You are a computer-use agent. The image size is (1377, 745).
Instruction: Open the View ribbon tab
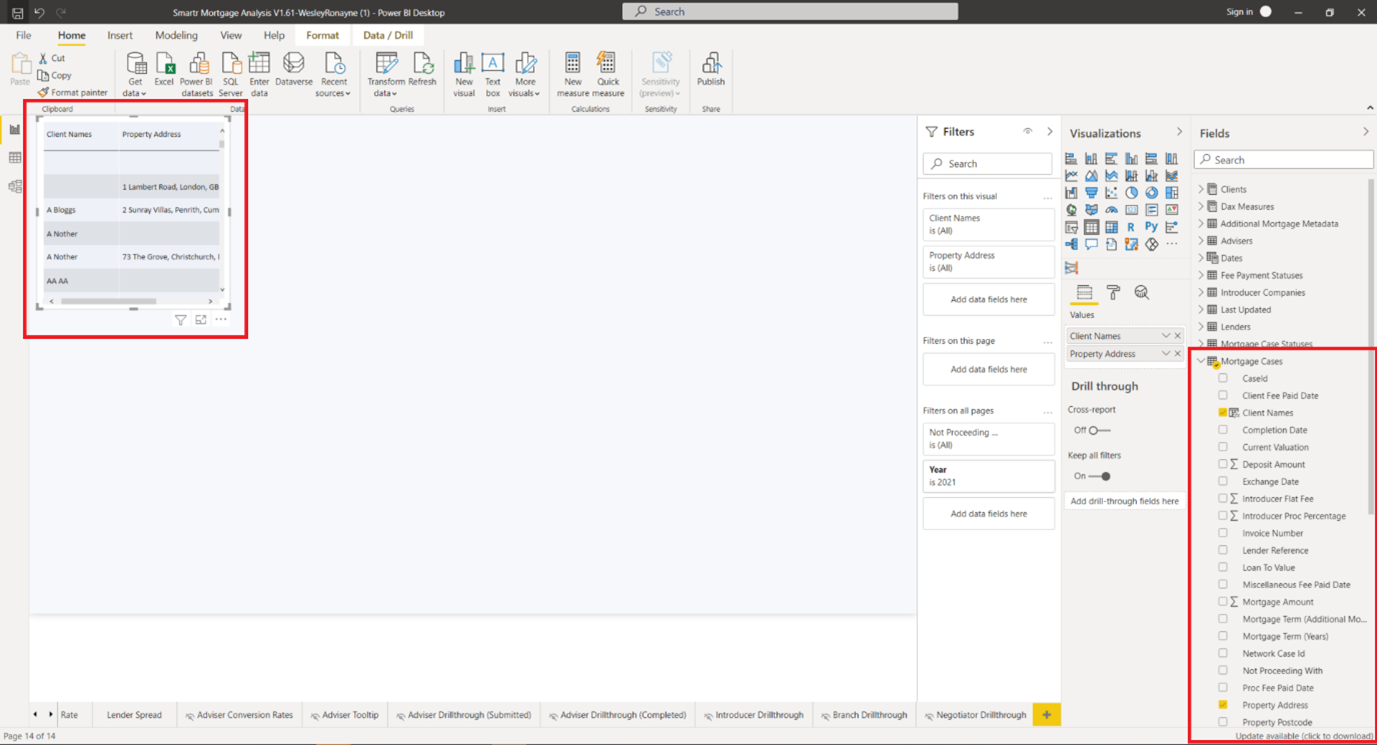(231, 35)
